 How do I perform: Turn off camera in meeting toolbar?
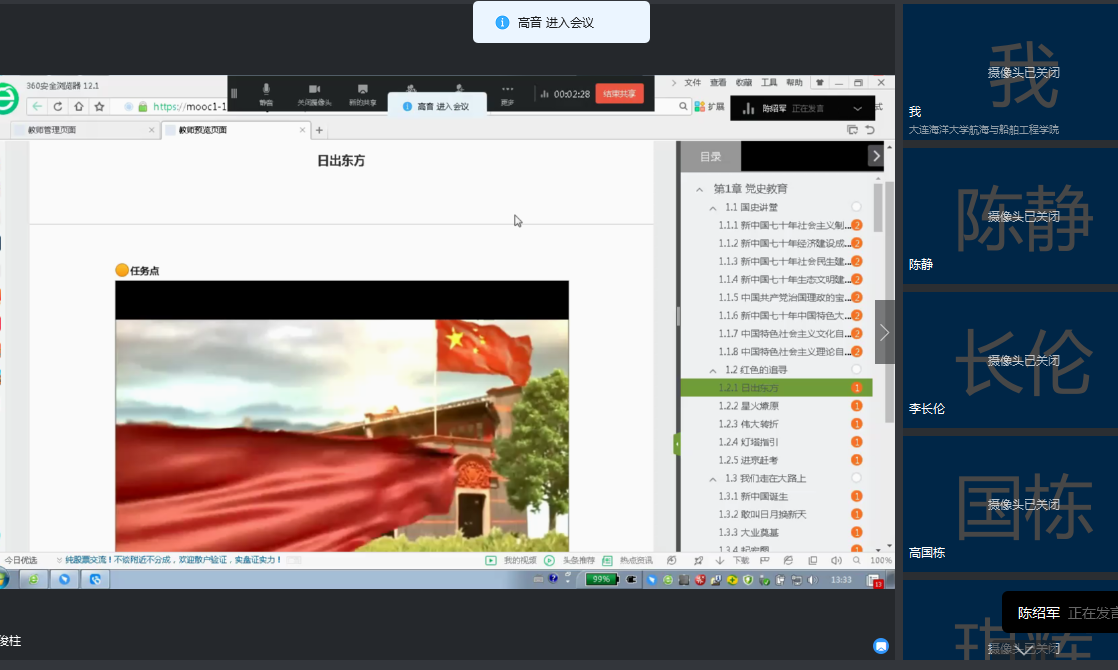(x=314, y=93)
